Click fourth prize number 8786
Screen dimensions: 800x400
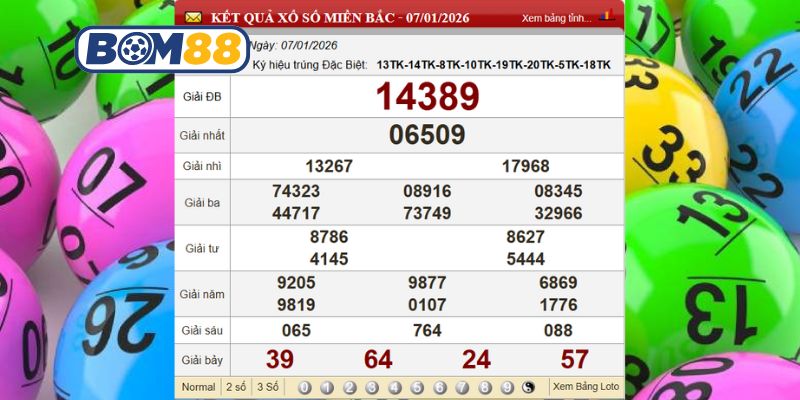click(x=329, y=237)
